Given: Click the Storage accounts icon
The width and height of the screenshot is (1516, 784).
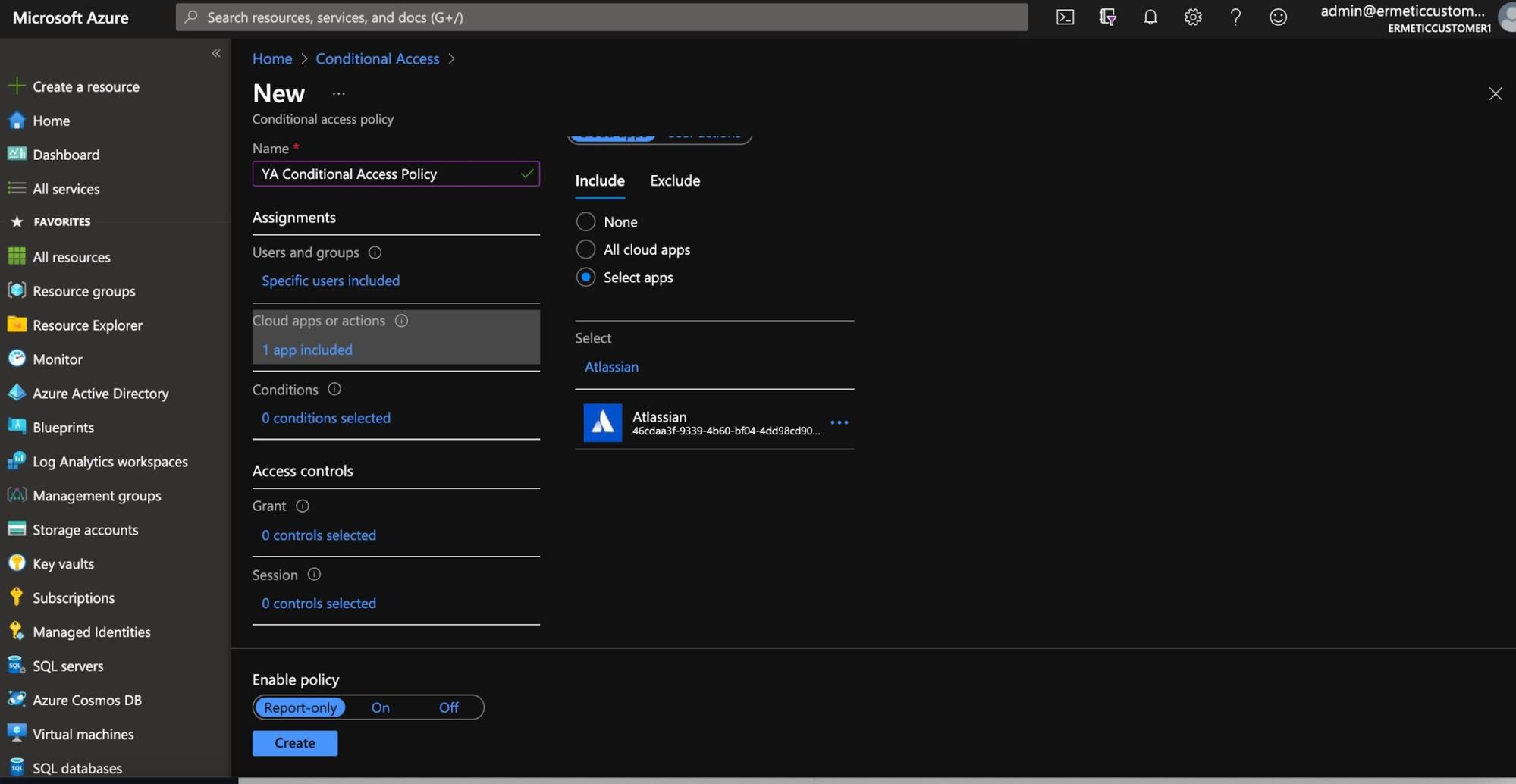Looking at the screenshot, I should [x=16, y=529].
